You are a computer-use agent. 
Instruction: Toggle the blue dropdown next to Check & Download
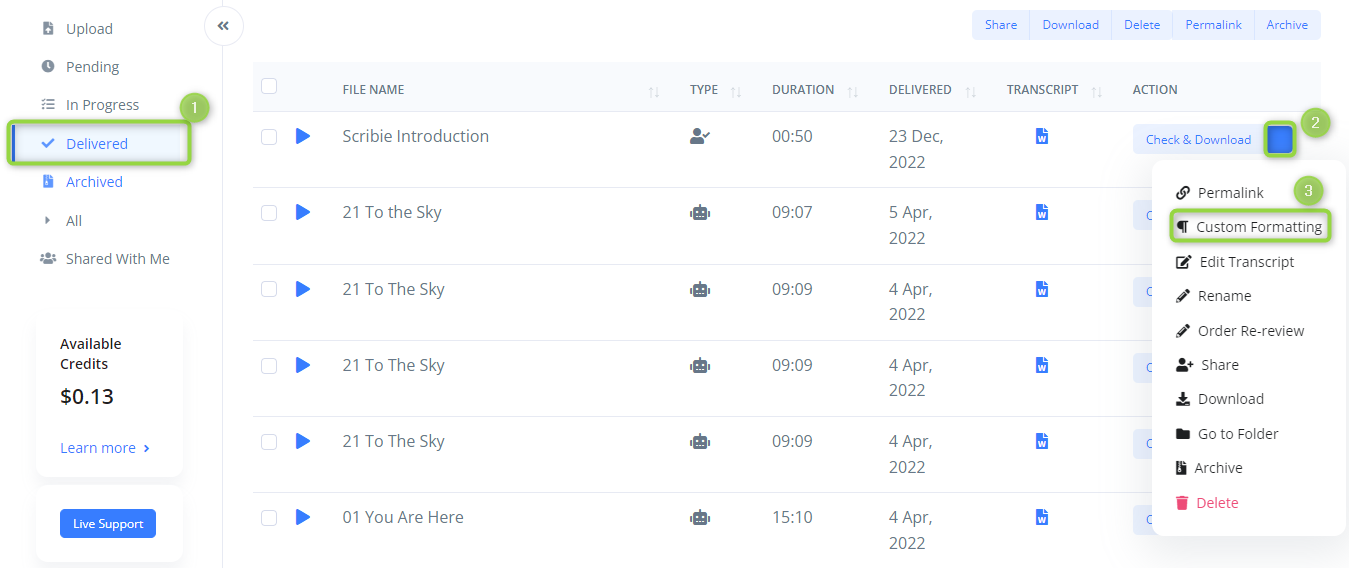(1279, 140)
